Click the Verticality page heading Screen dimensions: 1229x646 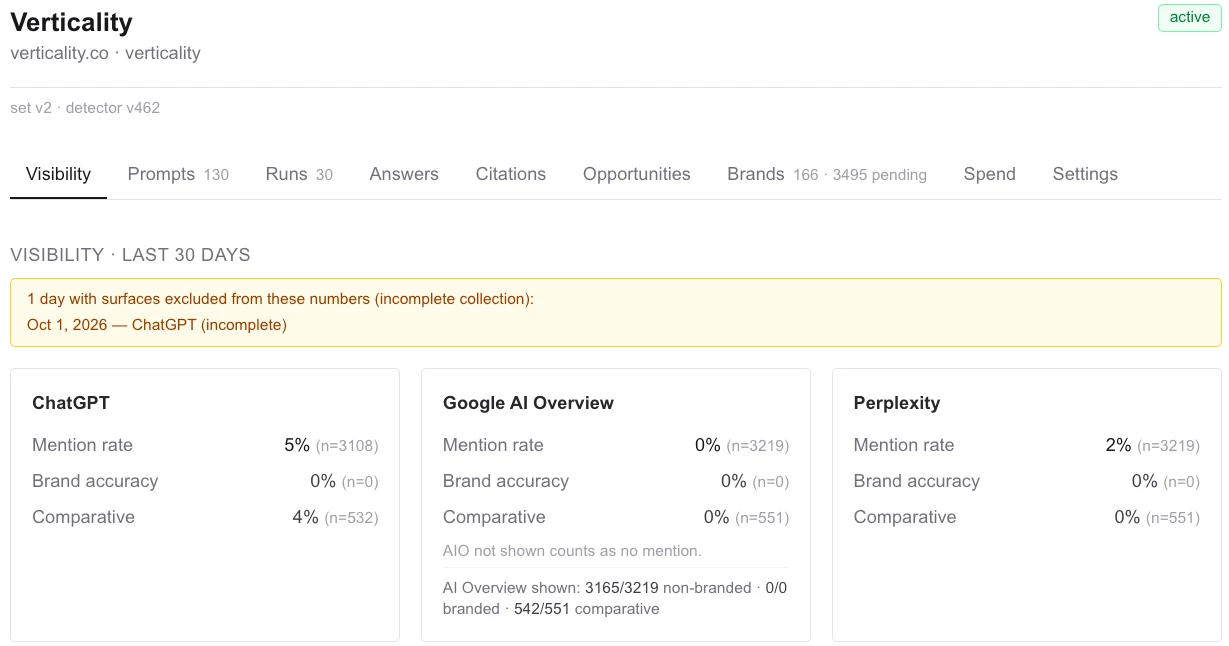(x=71, y=22)
